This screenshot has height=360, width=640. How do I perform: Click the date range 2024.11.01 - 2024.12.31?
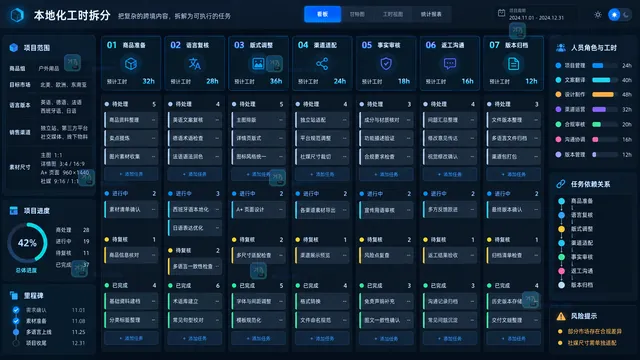[536, 18]
